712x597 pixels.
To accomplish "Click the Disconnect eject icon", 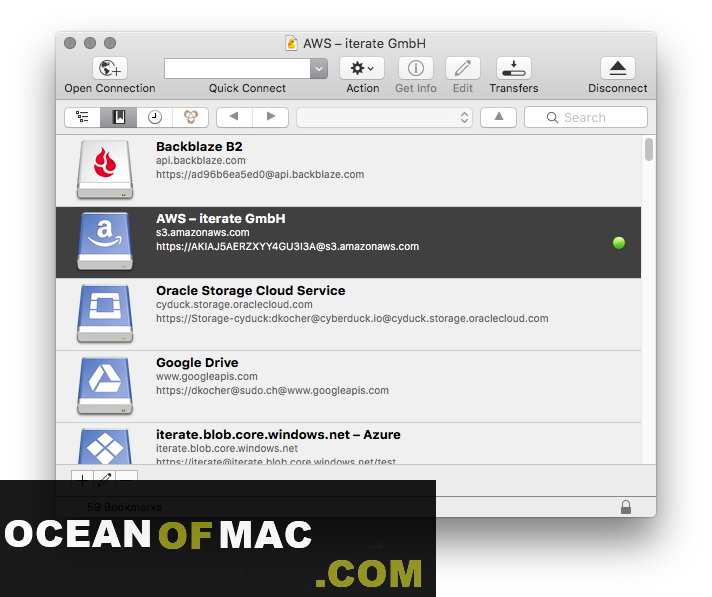I will (x=618, y=68).
